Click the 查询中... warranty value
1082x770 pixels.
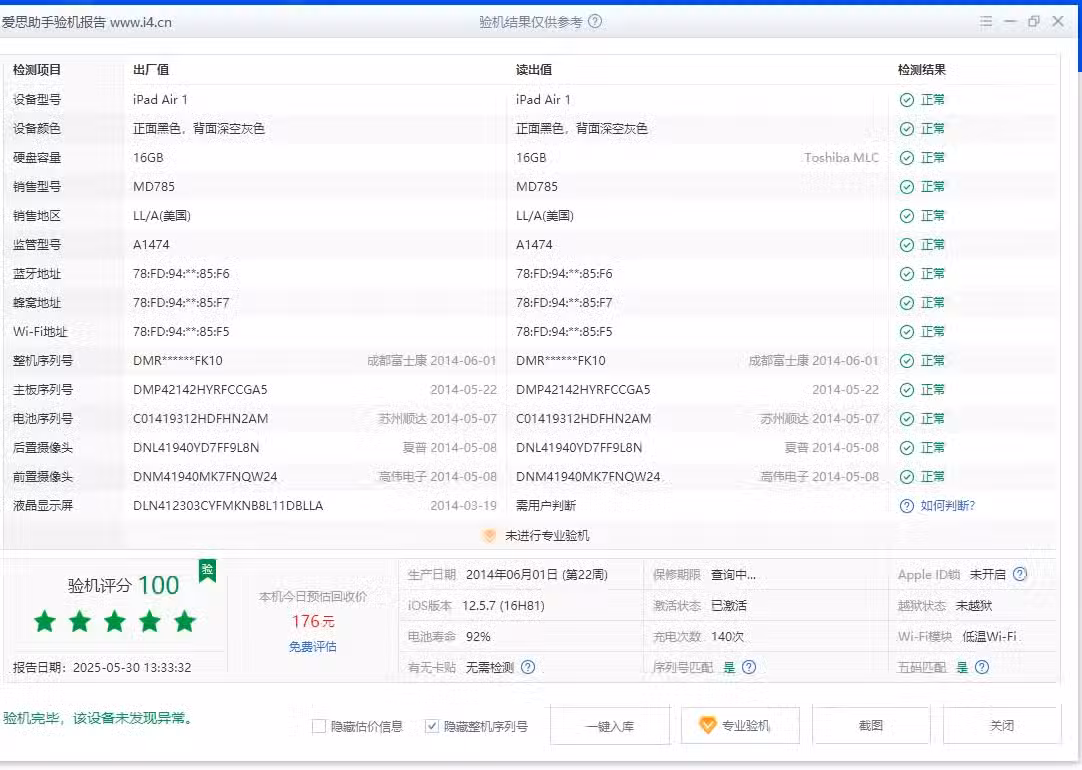tap(734, 575)
